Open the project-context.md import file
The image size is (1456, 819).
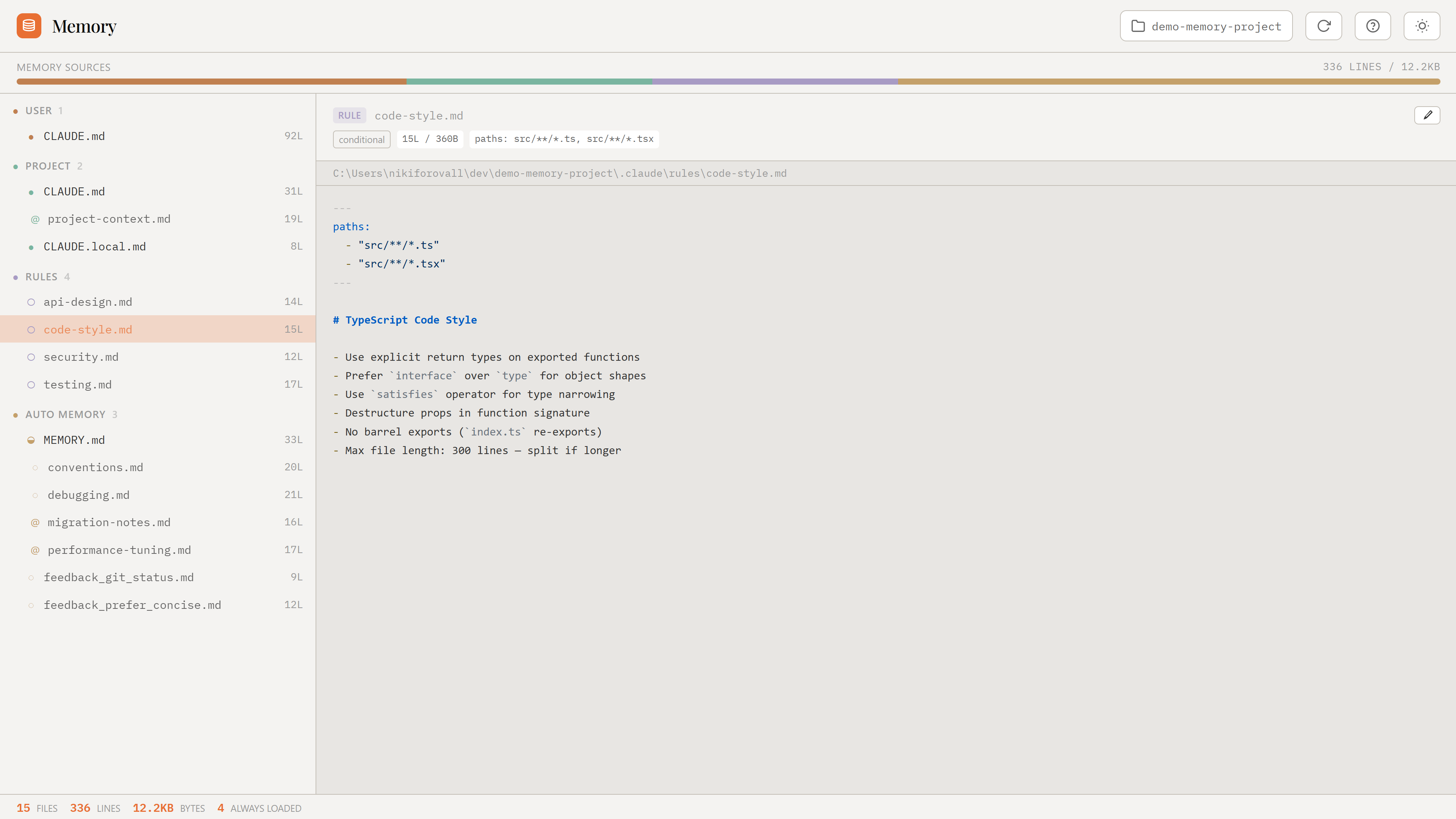point(108,219)
